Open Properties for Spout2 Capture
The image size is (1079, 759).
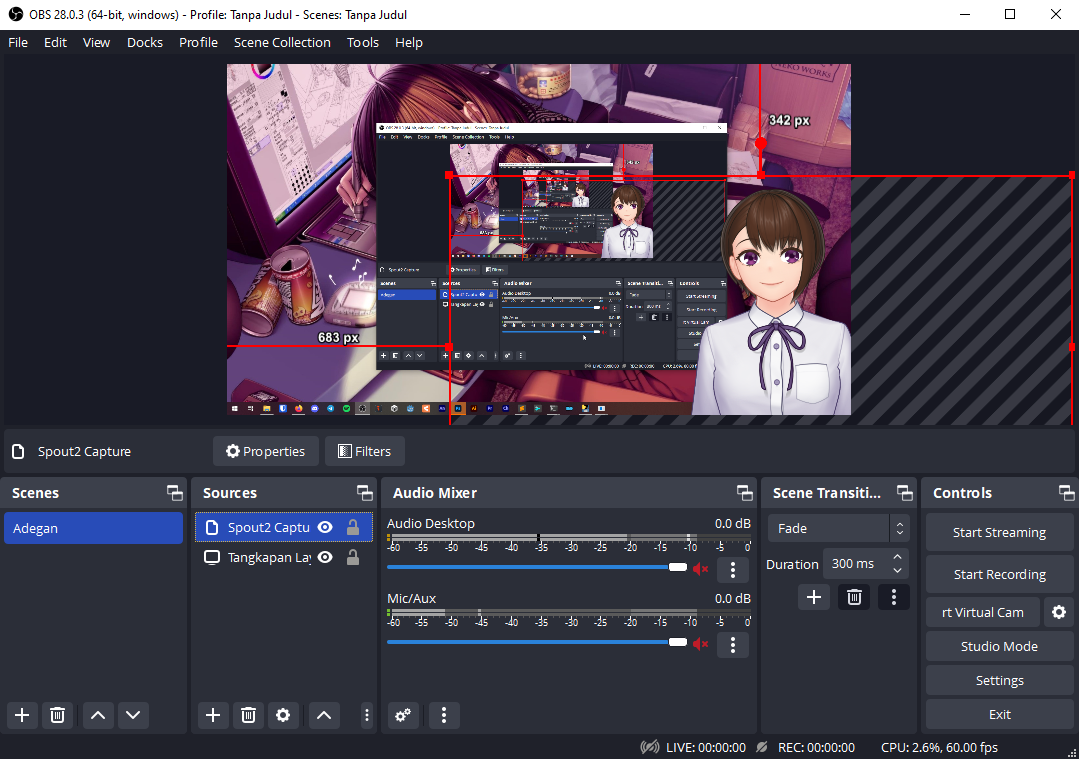point(266,451)
